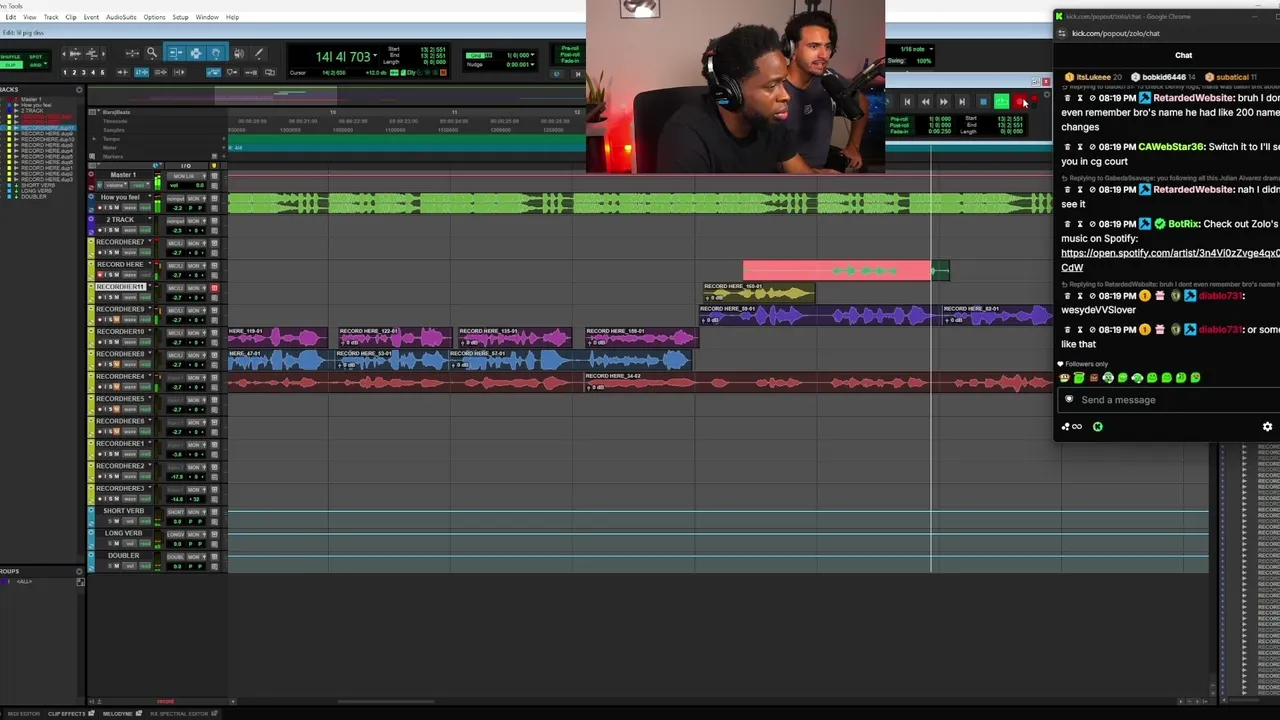The image size is (1280, 720).
Task: Open the Tracks list menu icon
Action: (x=79, y=90)
